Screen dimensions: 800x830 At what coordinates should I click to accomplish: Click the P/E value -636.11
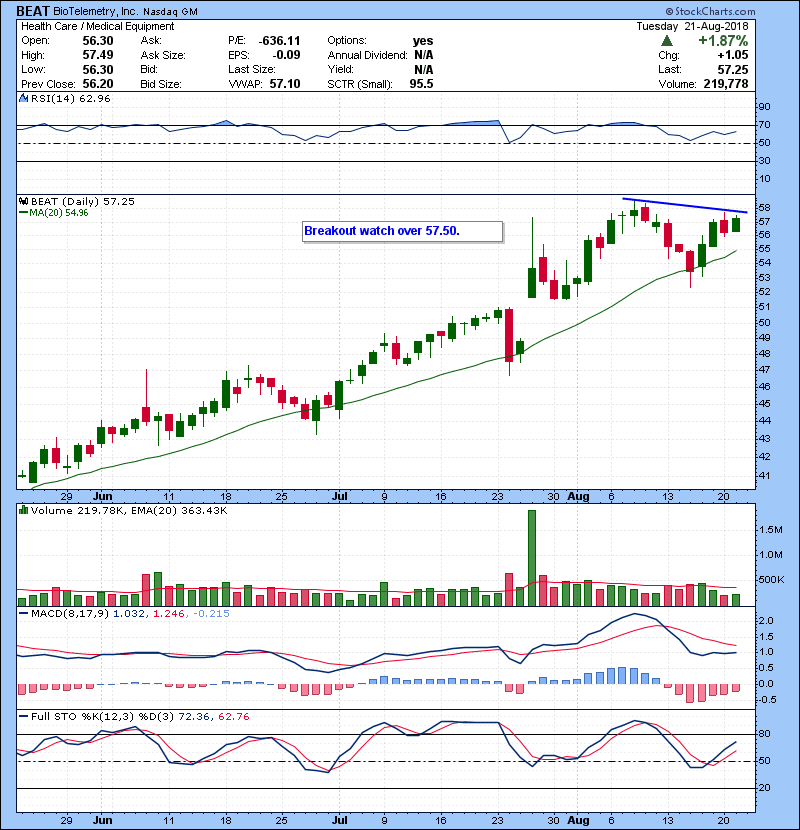(279, 41)
